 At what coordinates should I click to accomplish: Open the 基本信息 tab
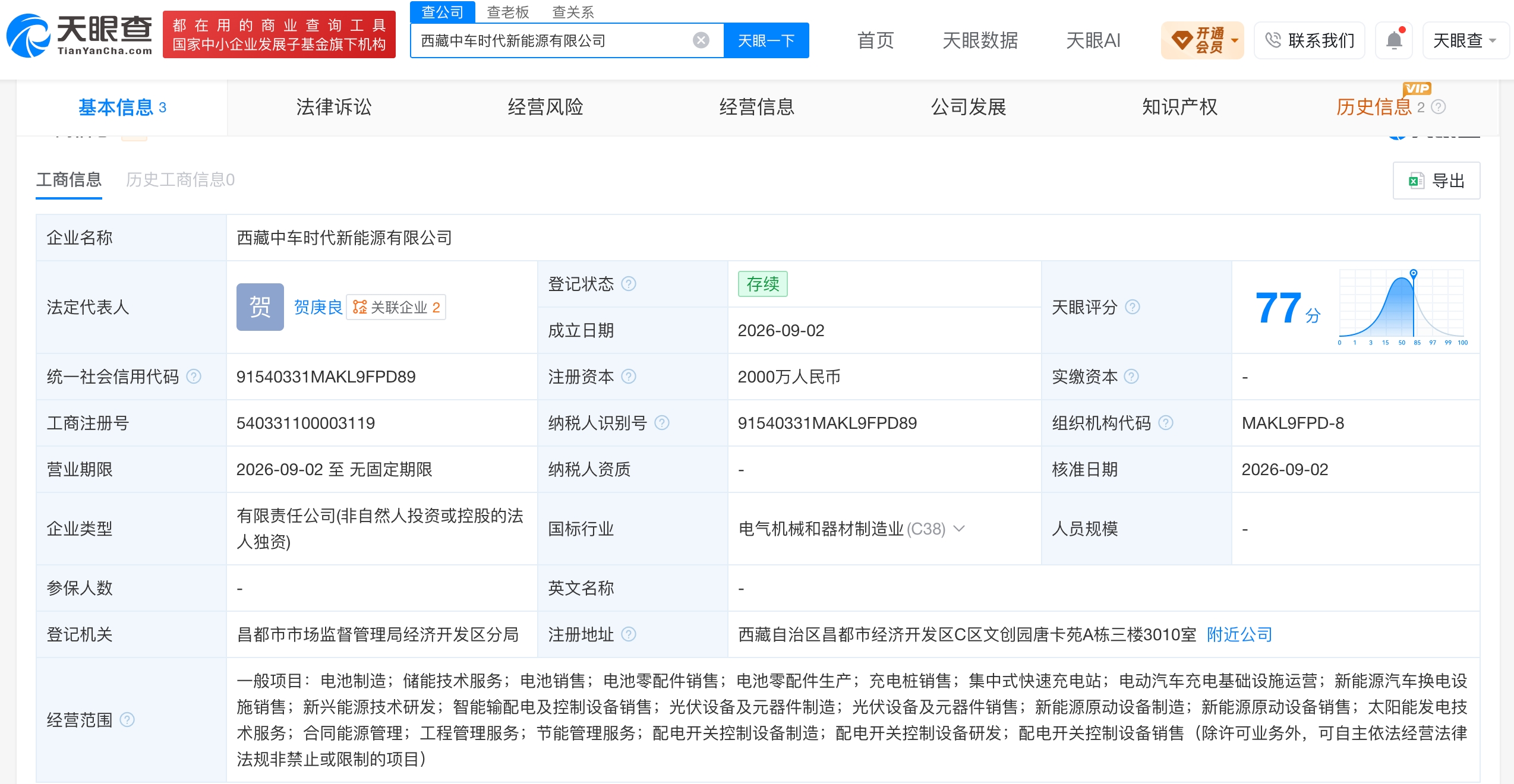click(122, 108)
